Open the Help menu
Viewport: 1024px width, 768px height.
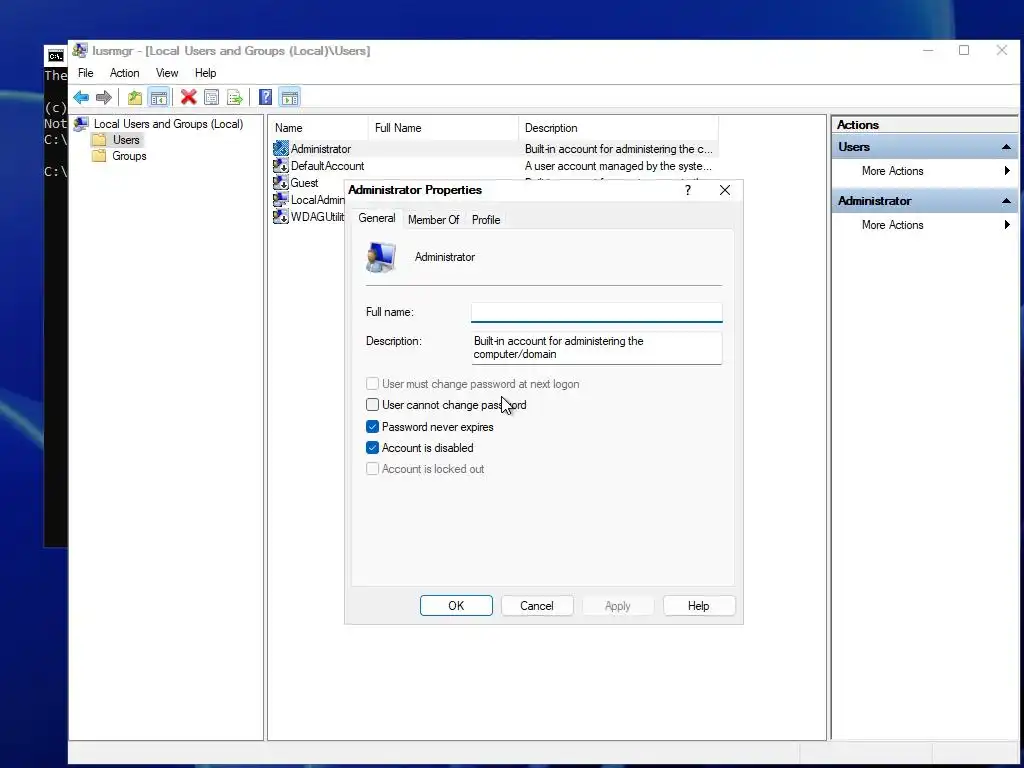(205, 72)
